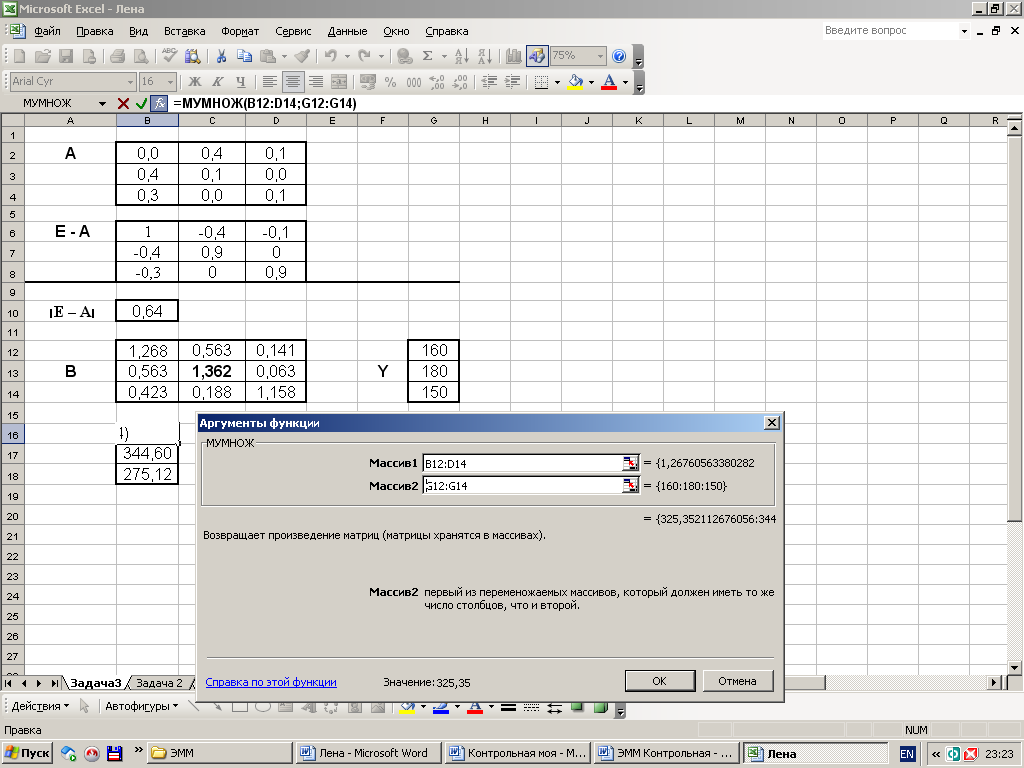Toggle bold formatting (Ж)
Image resolution: width=1024 pixels, height=768 pixels.
click(x=195, y=82)
